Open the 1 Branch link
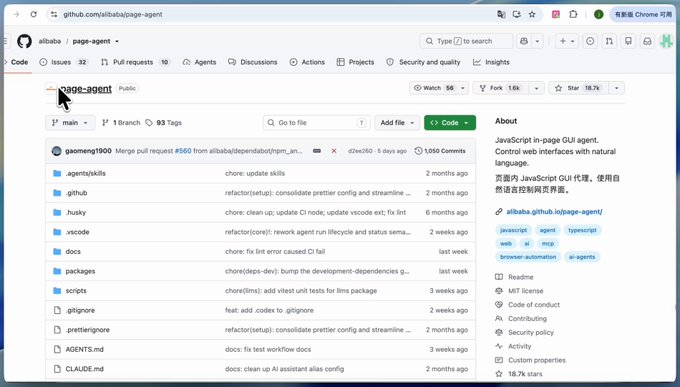The height and width of the screenshot is (387, 680). 121,123
